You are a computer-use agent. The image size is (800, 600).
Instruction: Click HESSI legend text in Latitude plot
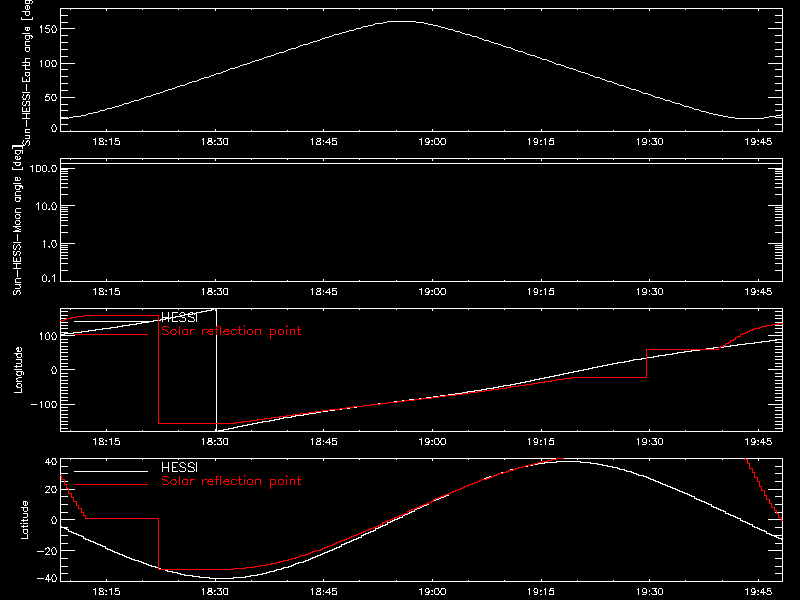pyautogui.click(x=179, y=467)
